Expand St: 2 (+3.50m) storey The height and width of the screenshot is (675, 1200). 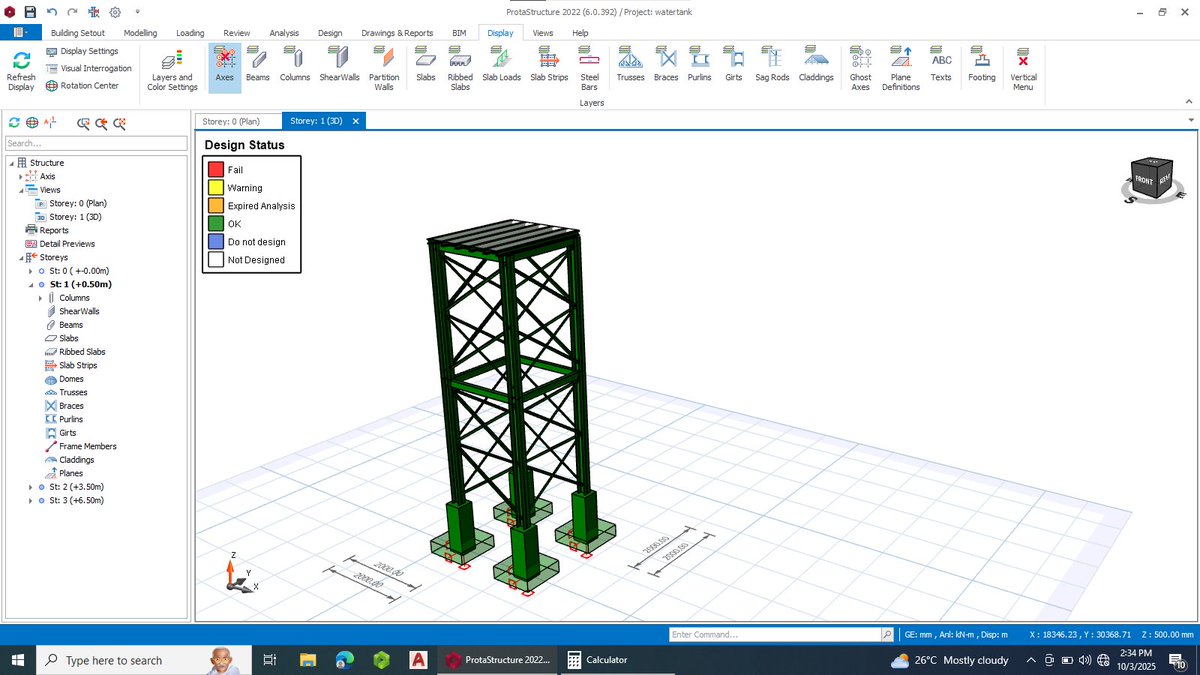pyautogui.click(x=30, y=487)
